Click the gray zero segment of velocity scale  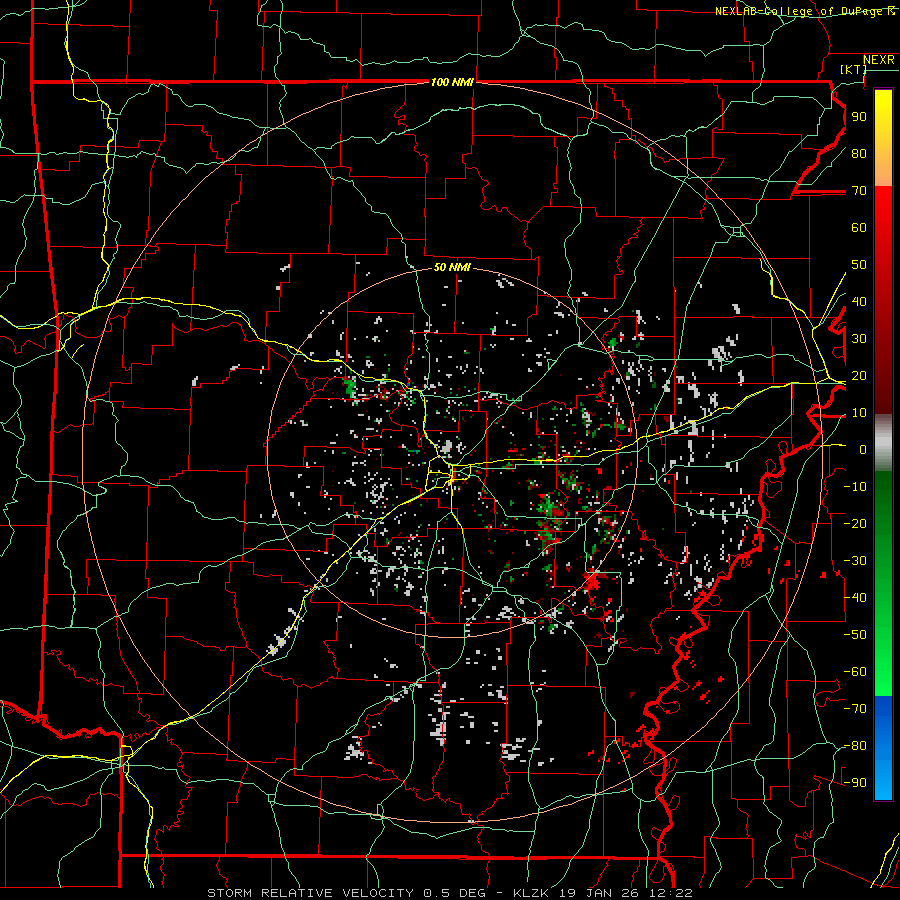point(883,443)
